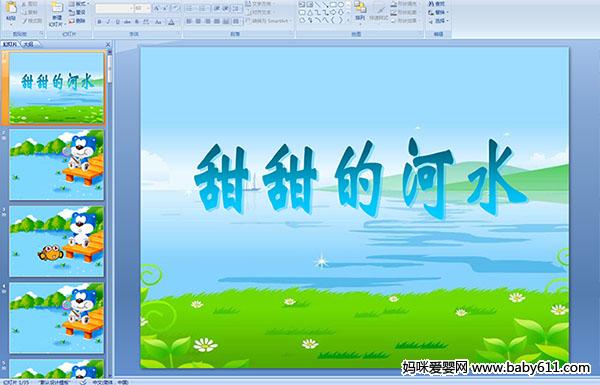
Task: Click the Increase Indent icon
Action: (226, 8)
